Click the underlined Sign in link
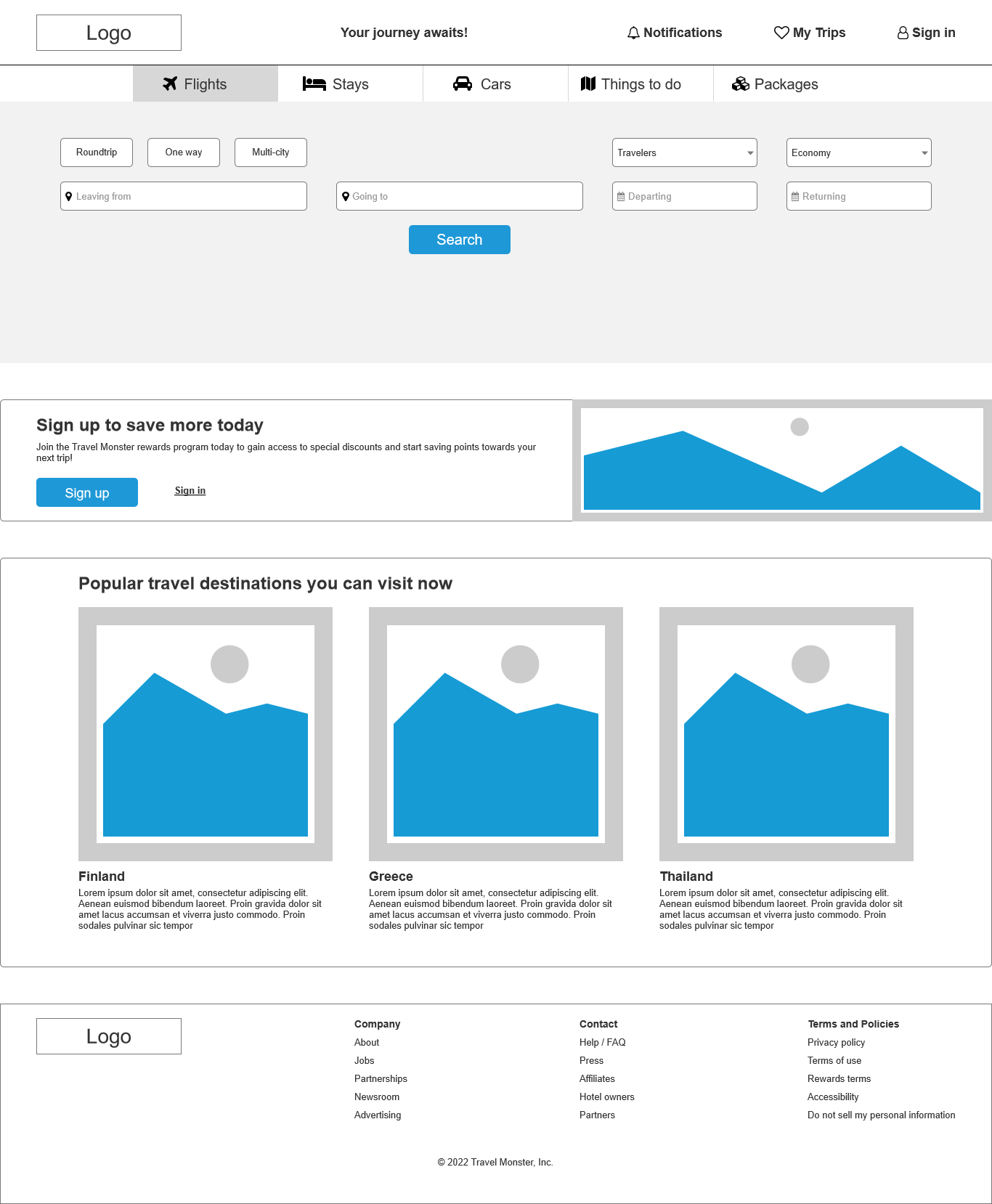Viewport: 992px width, 1204px height. 190,491
